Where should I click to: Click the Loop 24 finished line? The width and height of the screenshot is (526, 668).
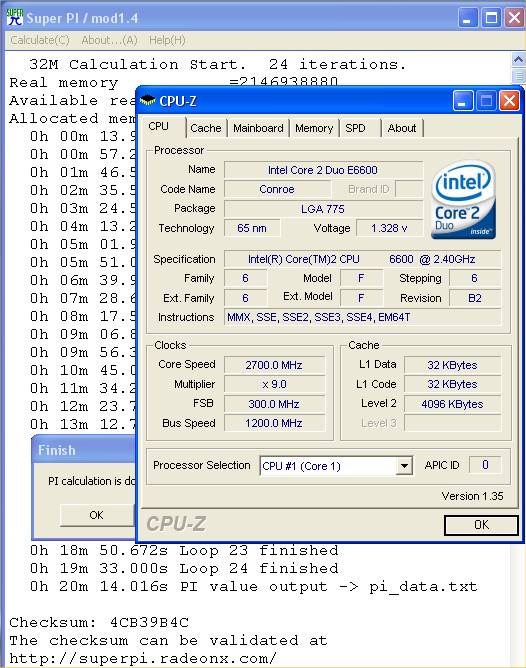click(184, 568)
